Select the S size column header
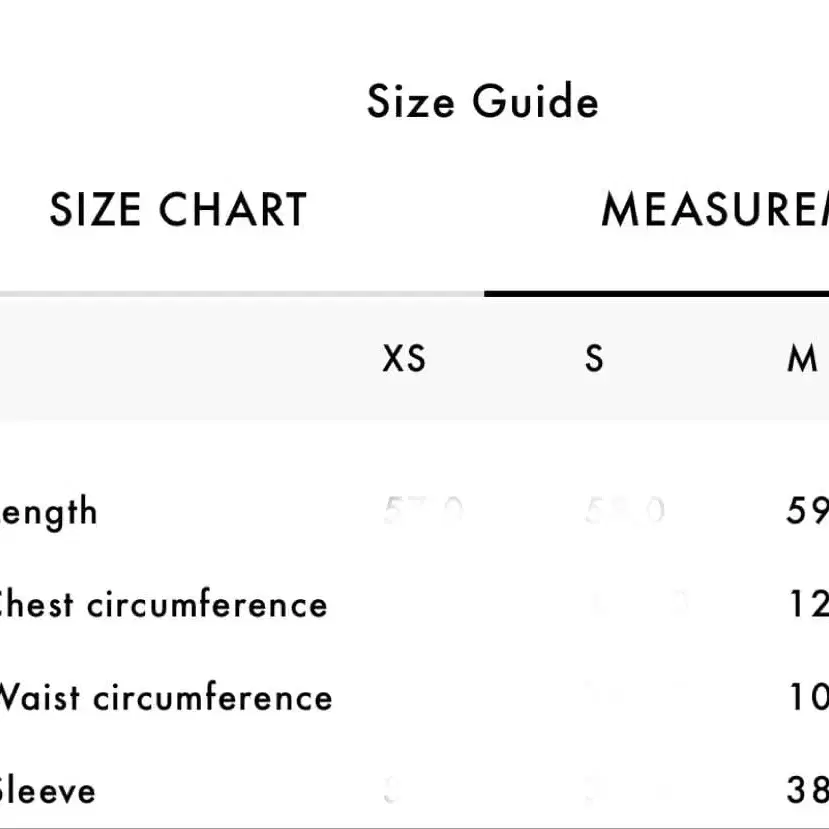Screen dimensions: 829x829 594,358
